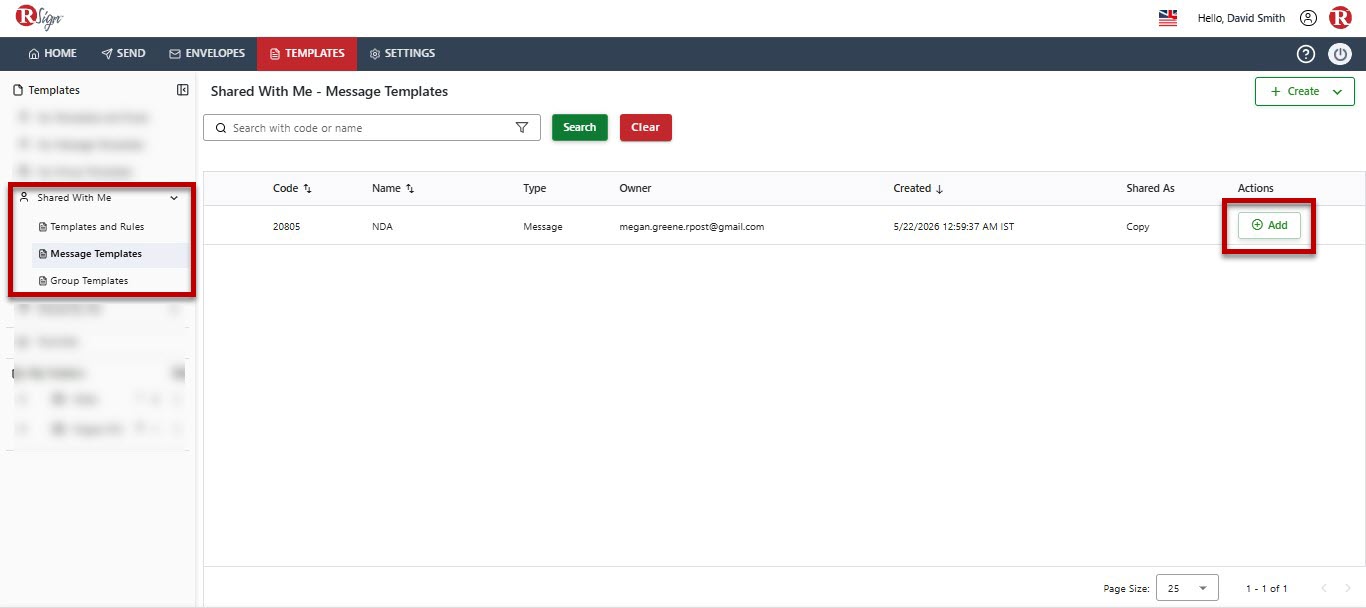
Task: Collapse the Templates sidebar panel icon
Action: (183, 90)
